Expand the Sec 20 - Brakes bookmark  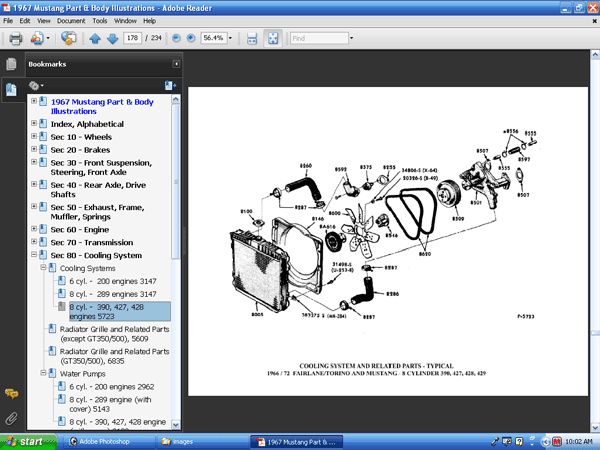point(34,149)
